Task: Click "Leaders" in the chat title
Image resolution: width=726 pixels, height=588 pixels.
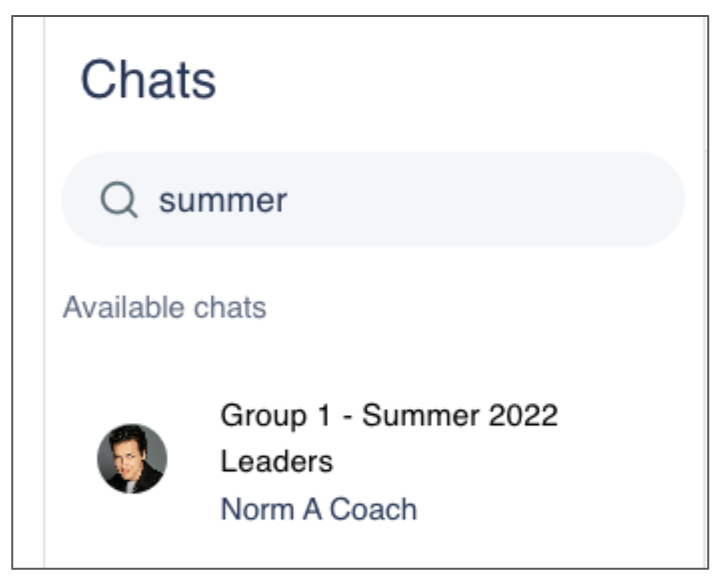Action: pos(276,462)
